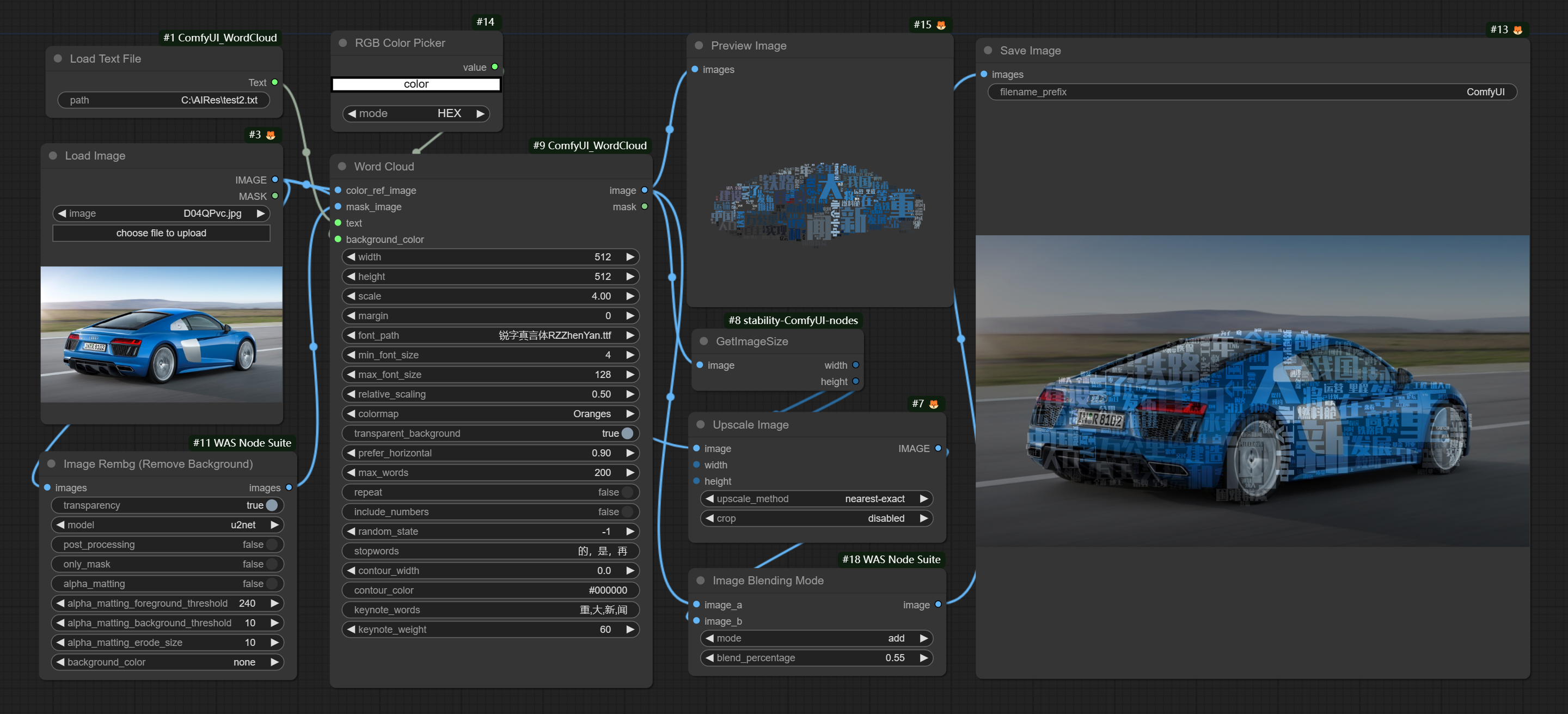
Task: Open the upscale_method nearest-exact selector
Action: (x=816, y=498)
